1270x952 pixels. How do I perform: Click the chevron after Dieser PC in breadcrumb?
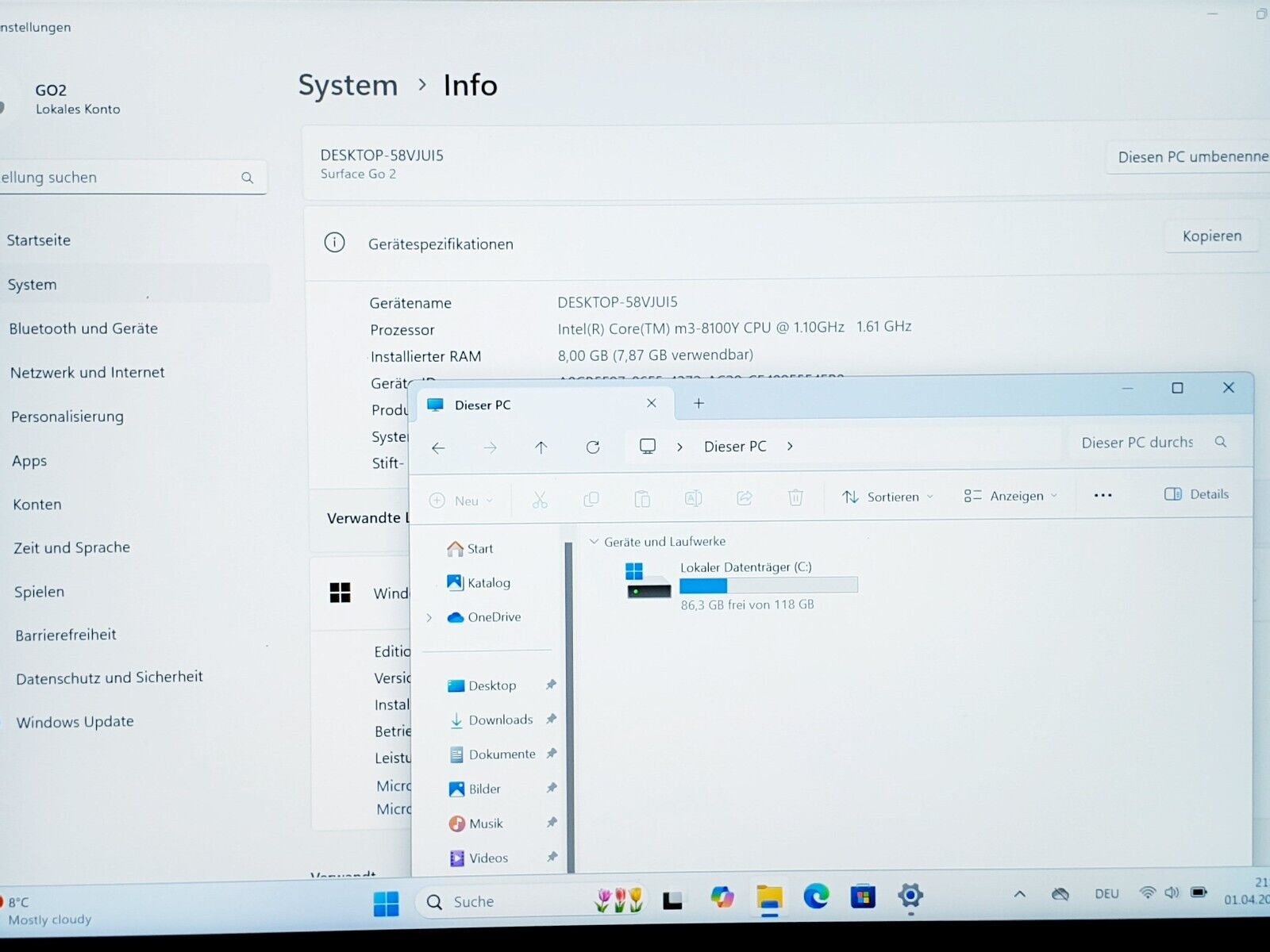pyautogui.click(x=790, y=446)
